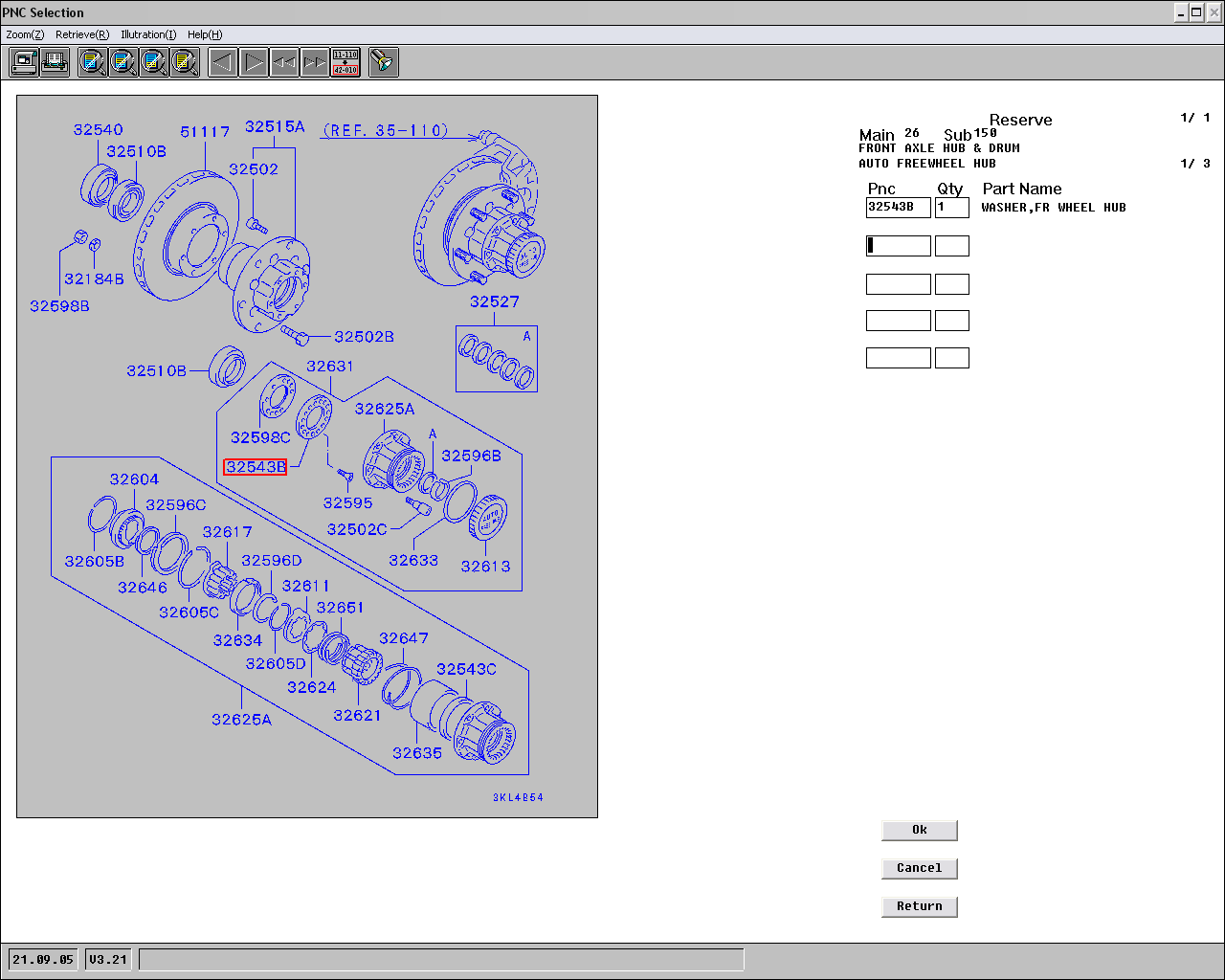Click the flashlight icon in toolbar
Screen dimensions: 1225x980
pyautogui.click(x=384, y=62)
